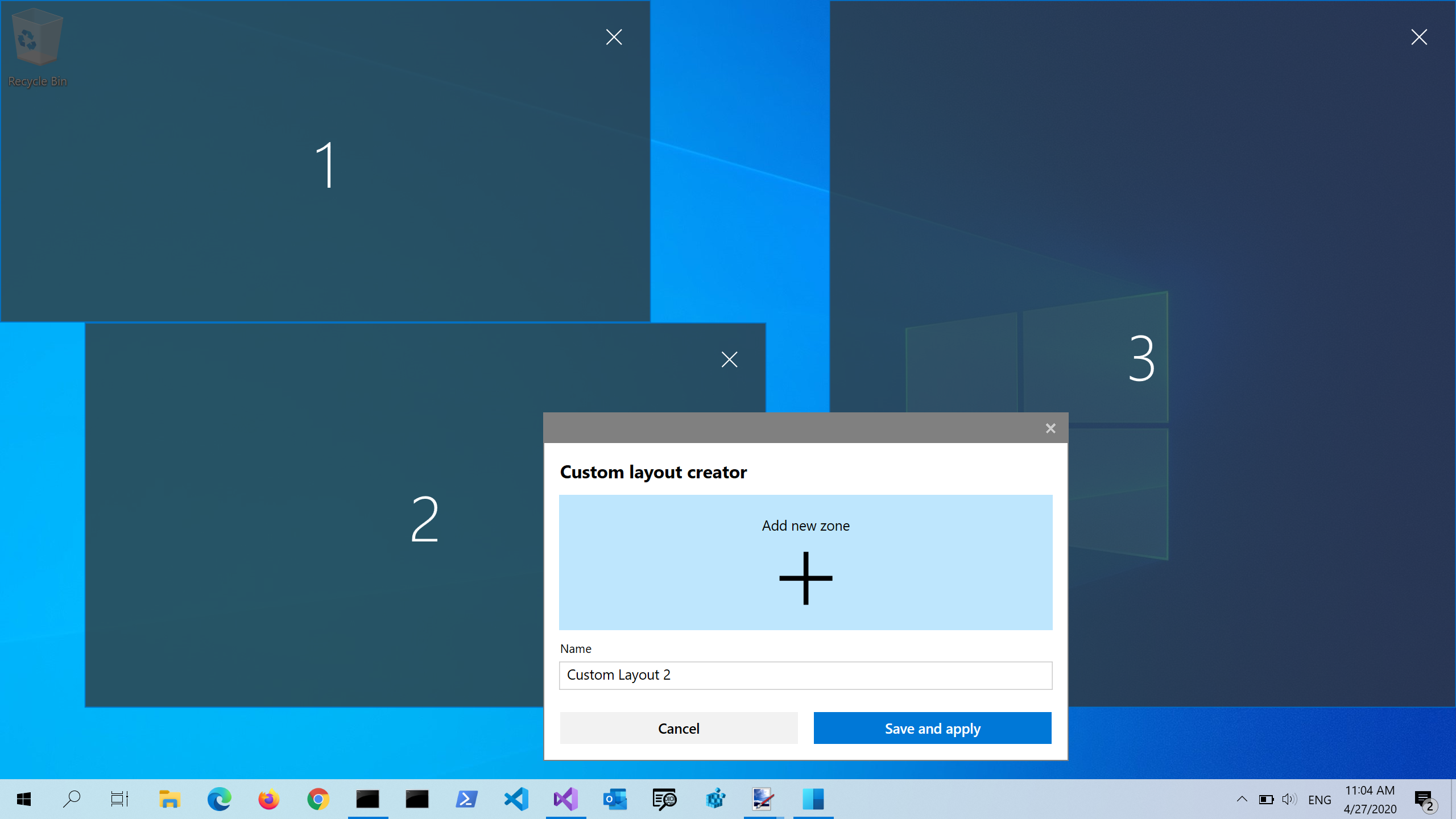Open Task View

click(119, 799)
